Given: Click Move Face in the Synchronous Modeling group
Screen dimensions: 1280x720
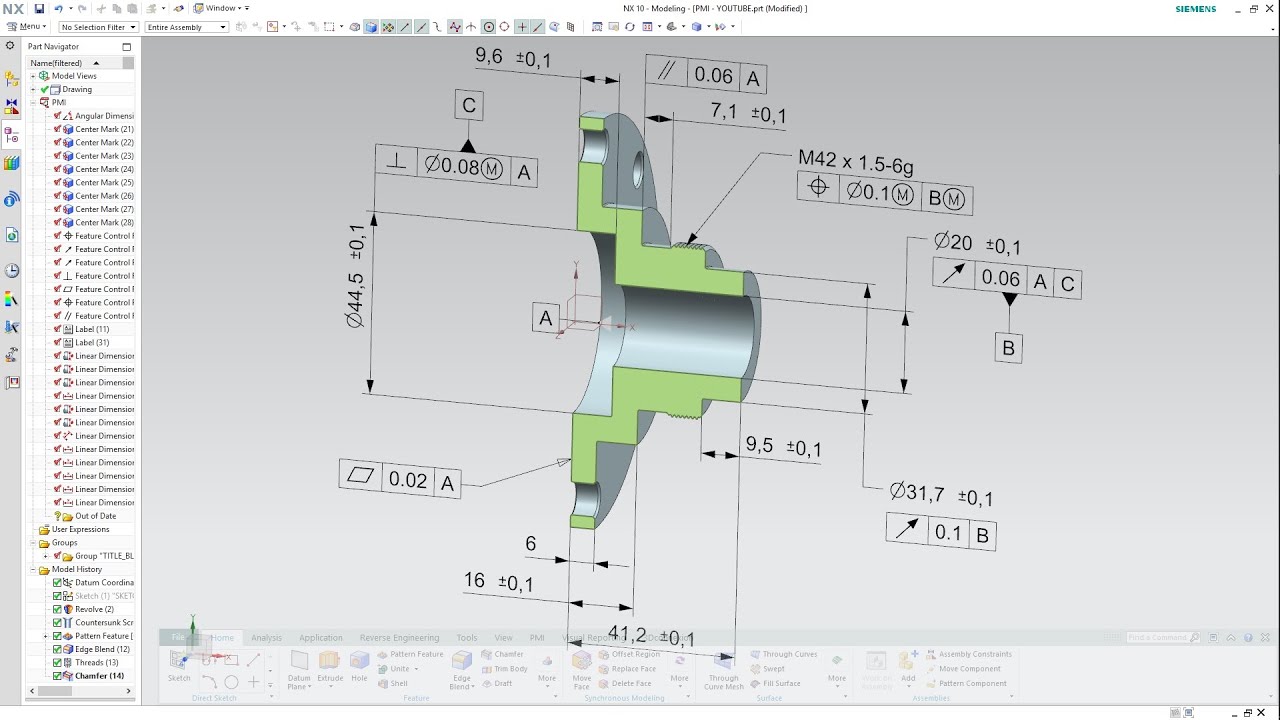Looking at the screenshot, I should coord(581,669).
